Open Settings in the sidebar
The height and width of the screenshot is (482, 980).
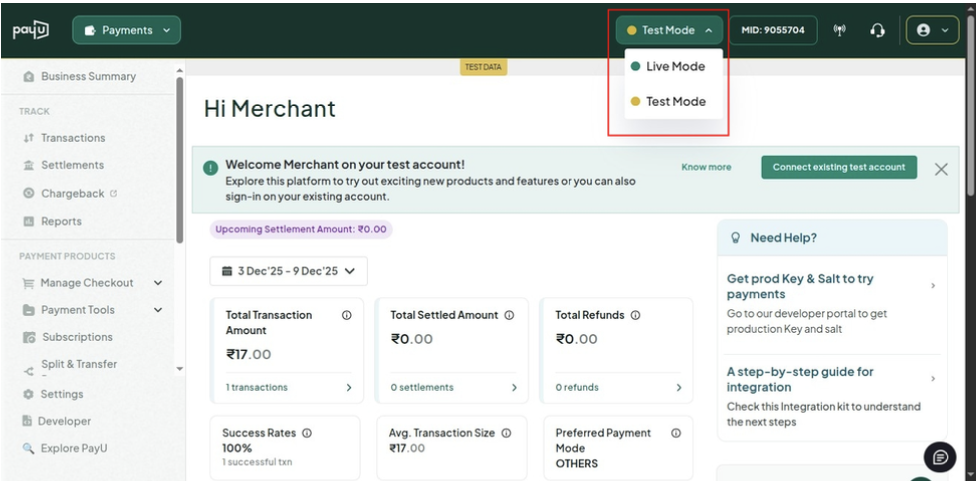pyautogui.click(x=62, y=394)
